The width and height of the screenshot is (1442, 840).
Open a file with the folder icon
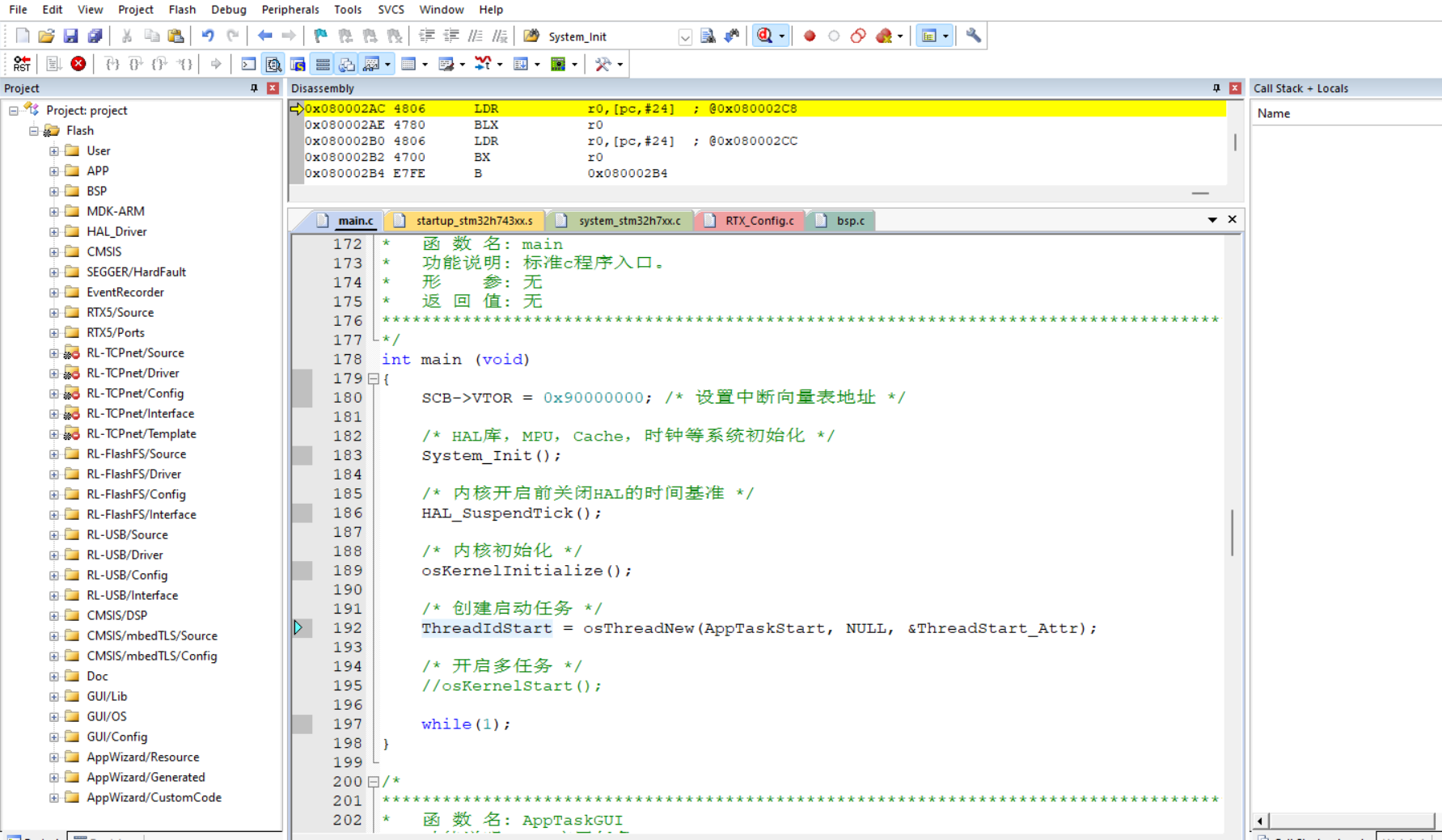click(x=46, y=36)
